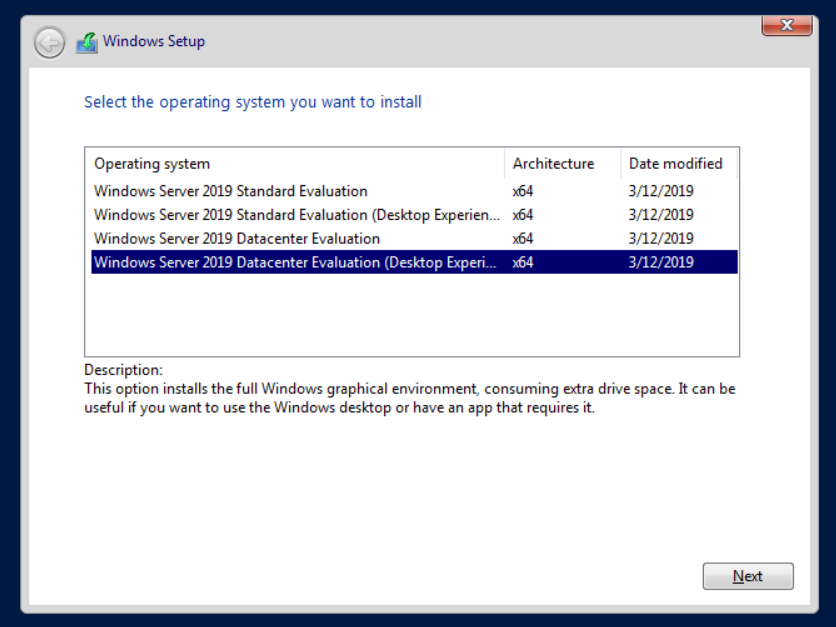Close the Windows Setup window
Viewport: 836px width, 627px height.
click(786, 25)
